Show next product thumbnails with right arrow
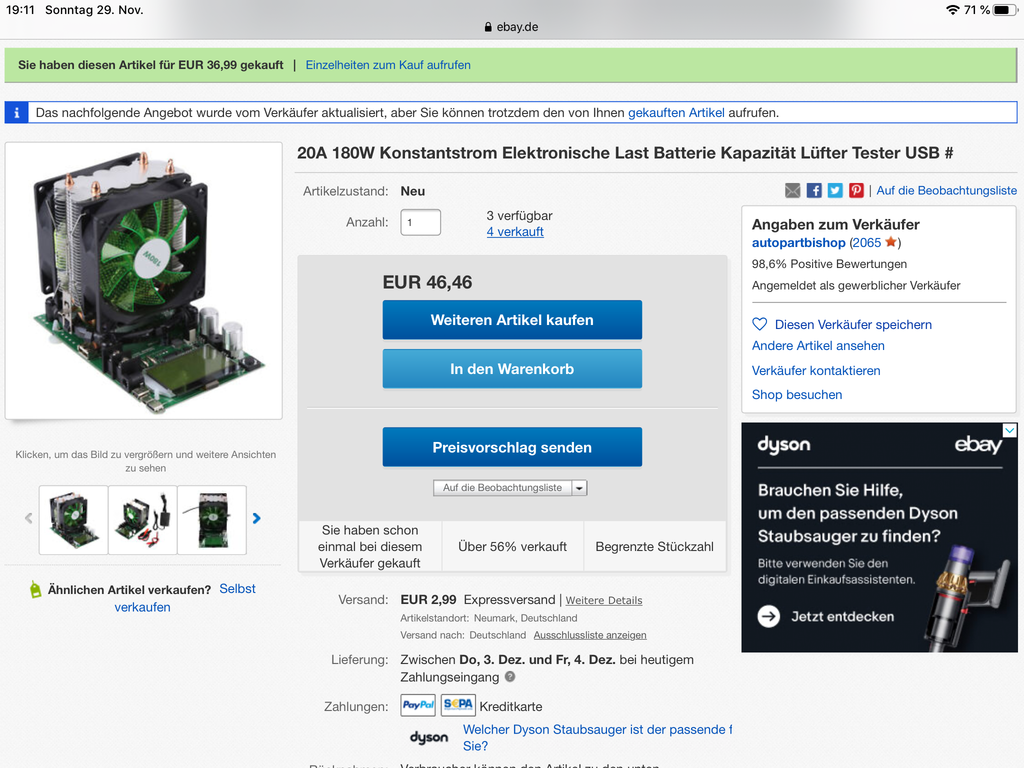This screenshot has width=1024, height=768. (257, 519)
